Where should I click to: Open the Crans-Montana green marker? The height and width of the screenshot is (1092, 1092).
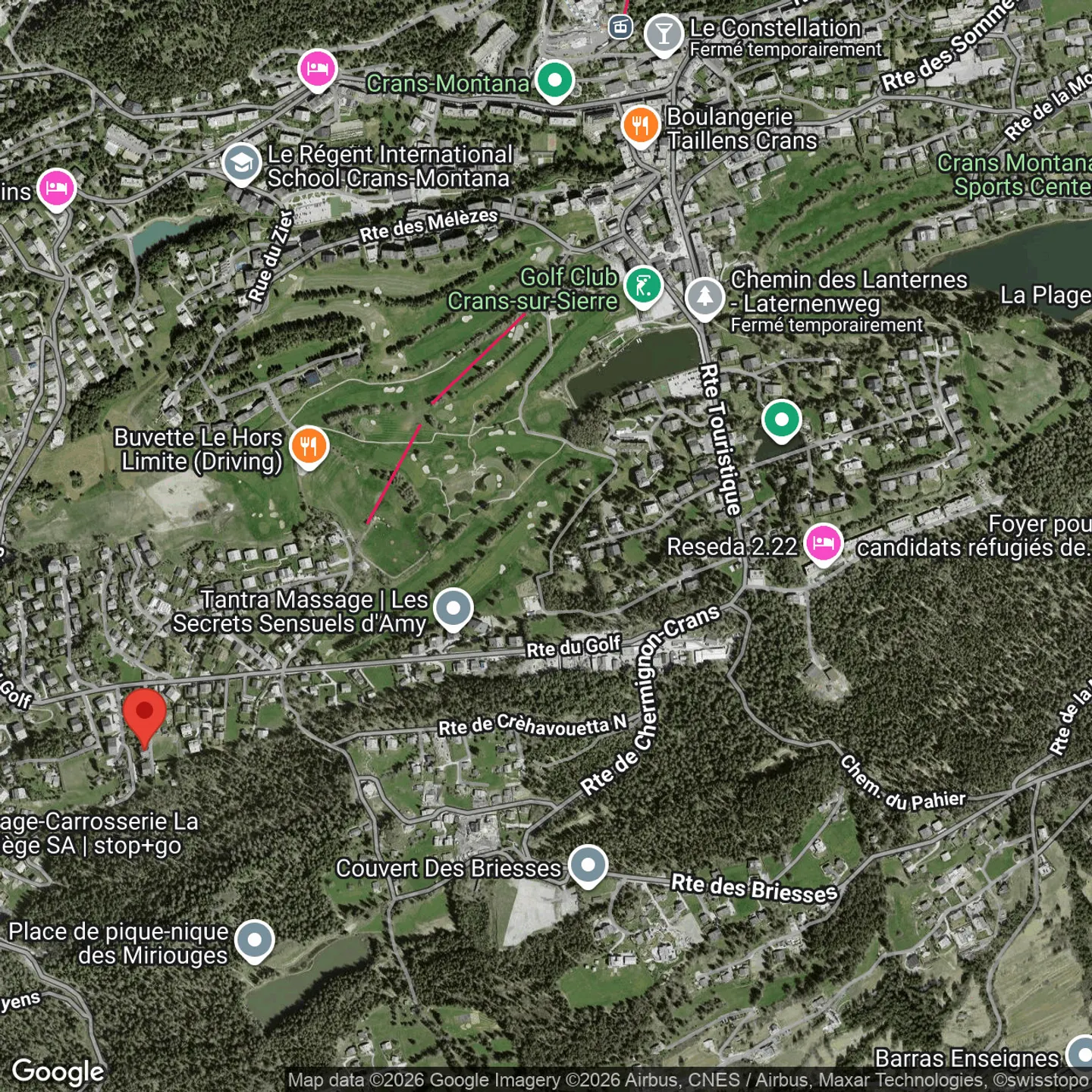[x=554, y=81]
